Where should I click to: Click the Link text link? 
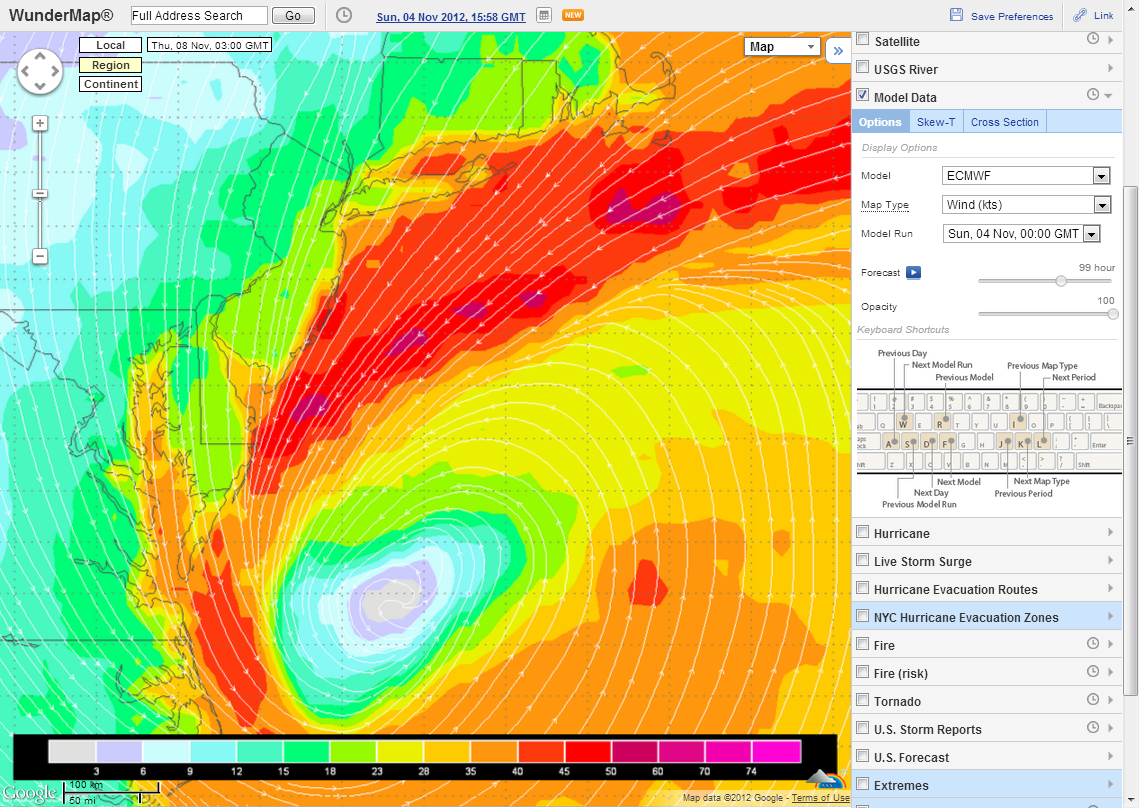pos(1103,15)
